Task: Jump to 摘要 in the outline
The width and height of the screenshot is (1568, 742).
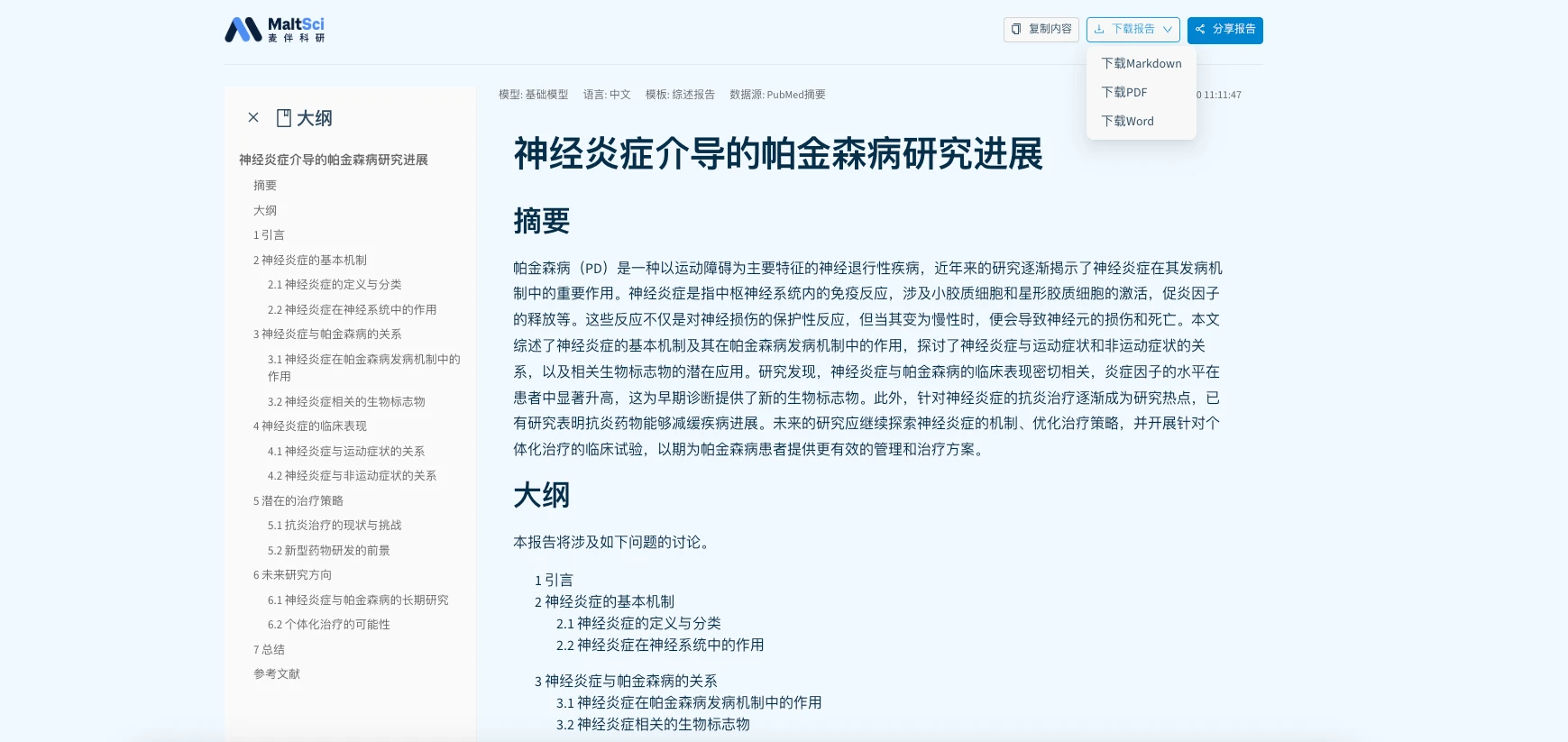Action: [x=265, y=185]
